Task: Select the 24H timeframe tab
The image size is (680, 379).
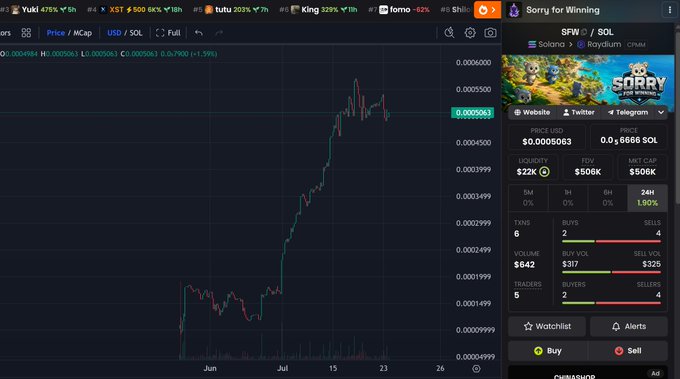Action: pyautogui.click(x=647, y=198)
